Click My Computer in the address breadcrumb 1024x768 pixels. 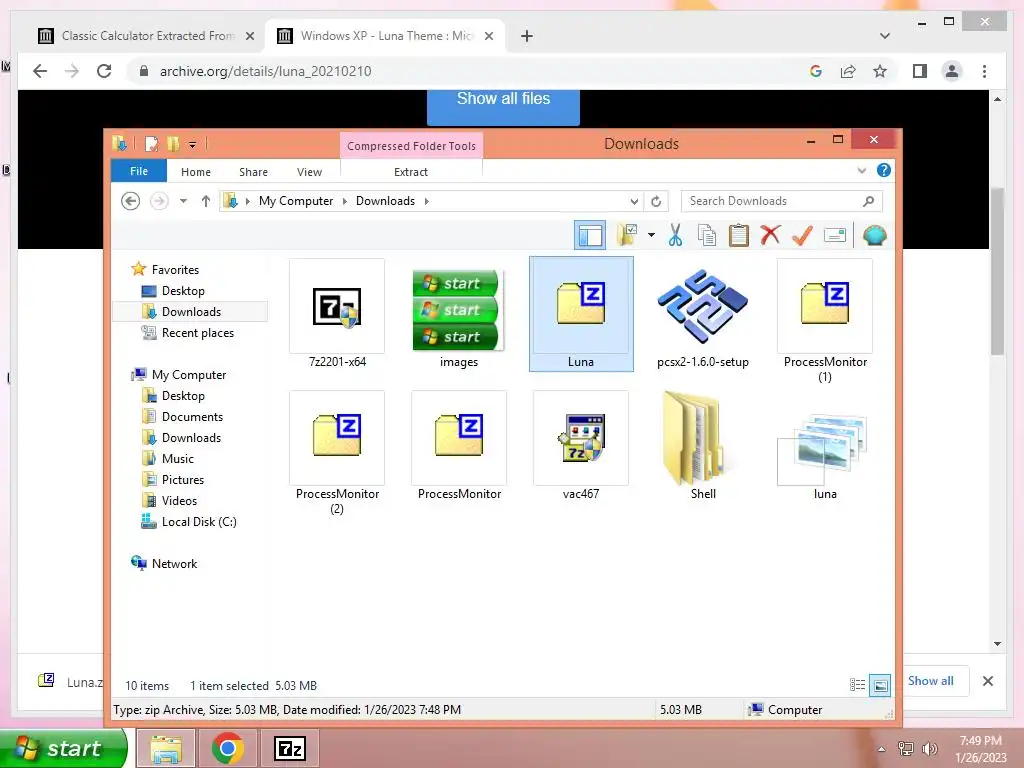[x=296, y=201]
